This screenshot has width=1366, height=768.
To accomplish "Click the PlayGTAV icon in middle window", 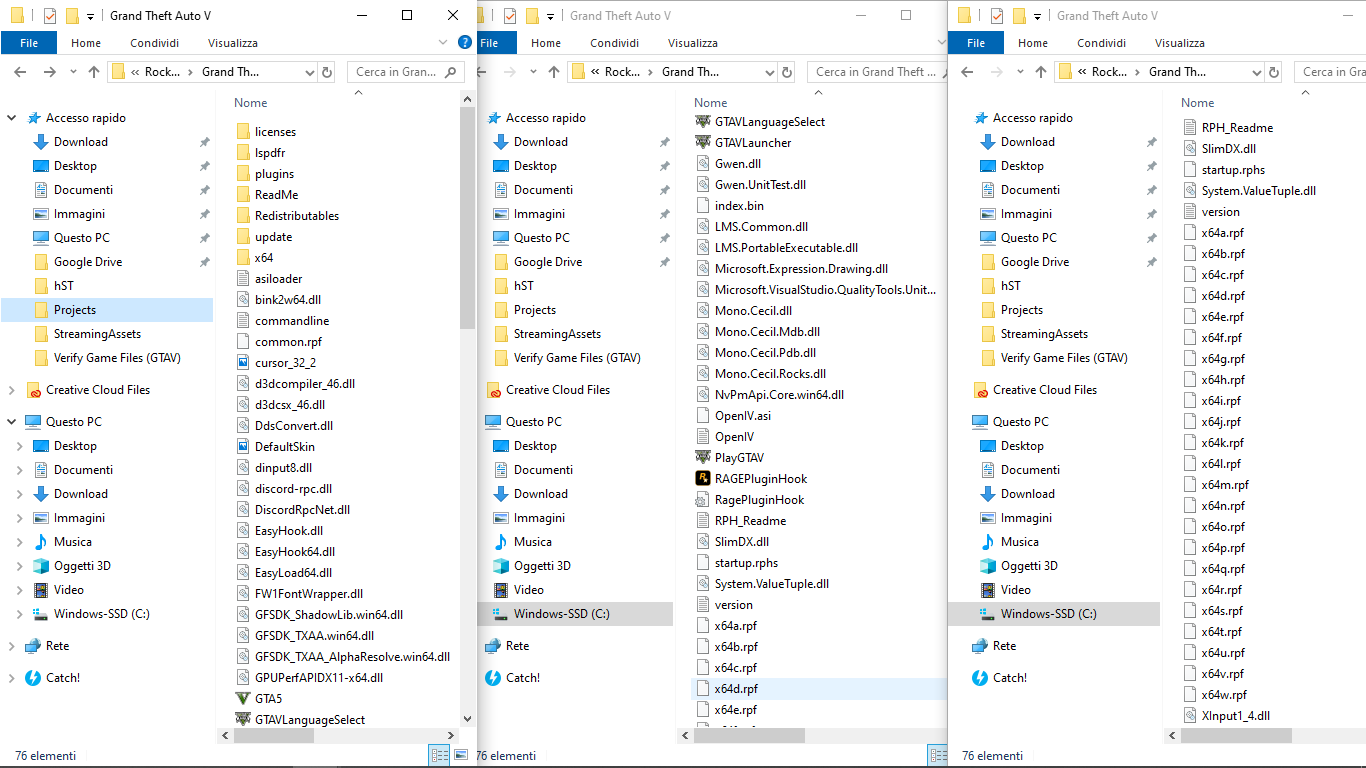I will coord(703,457).
